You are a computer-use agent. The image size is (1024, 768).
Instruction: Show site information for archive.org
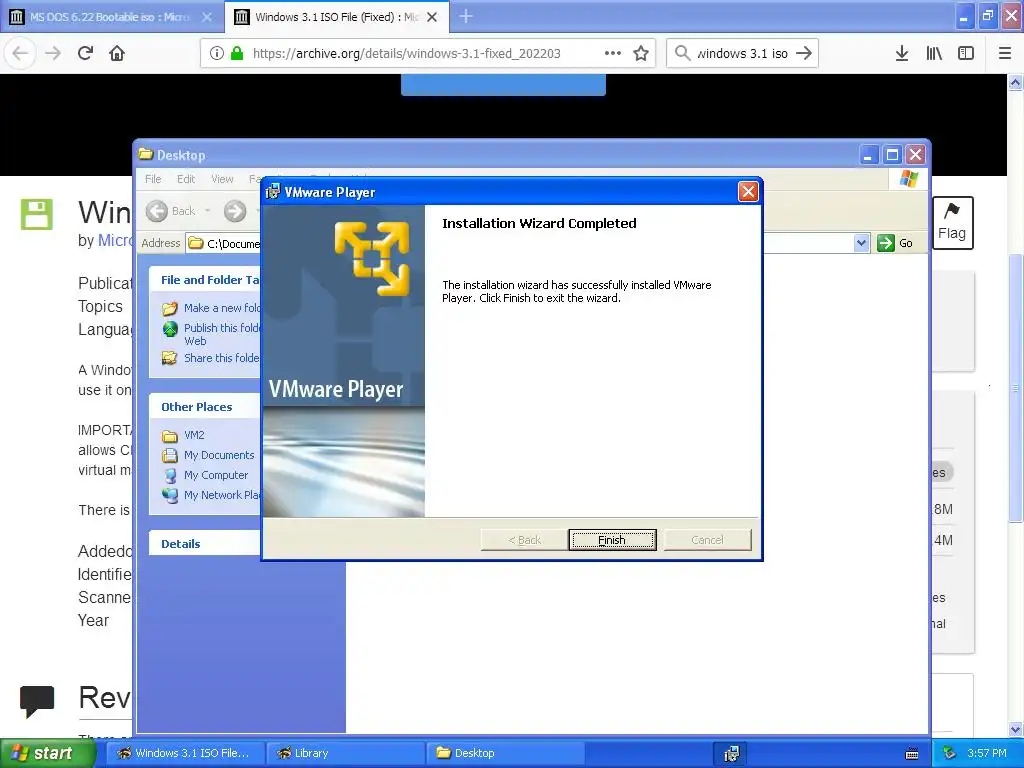[x=217, y=54]
